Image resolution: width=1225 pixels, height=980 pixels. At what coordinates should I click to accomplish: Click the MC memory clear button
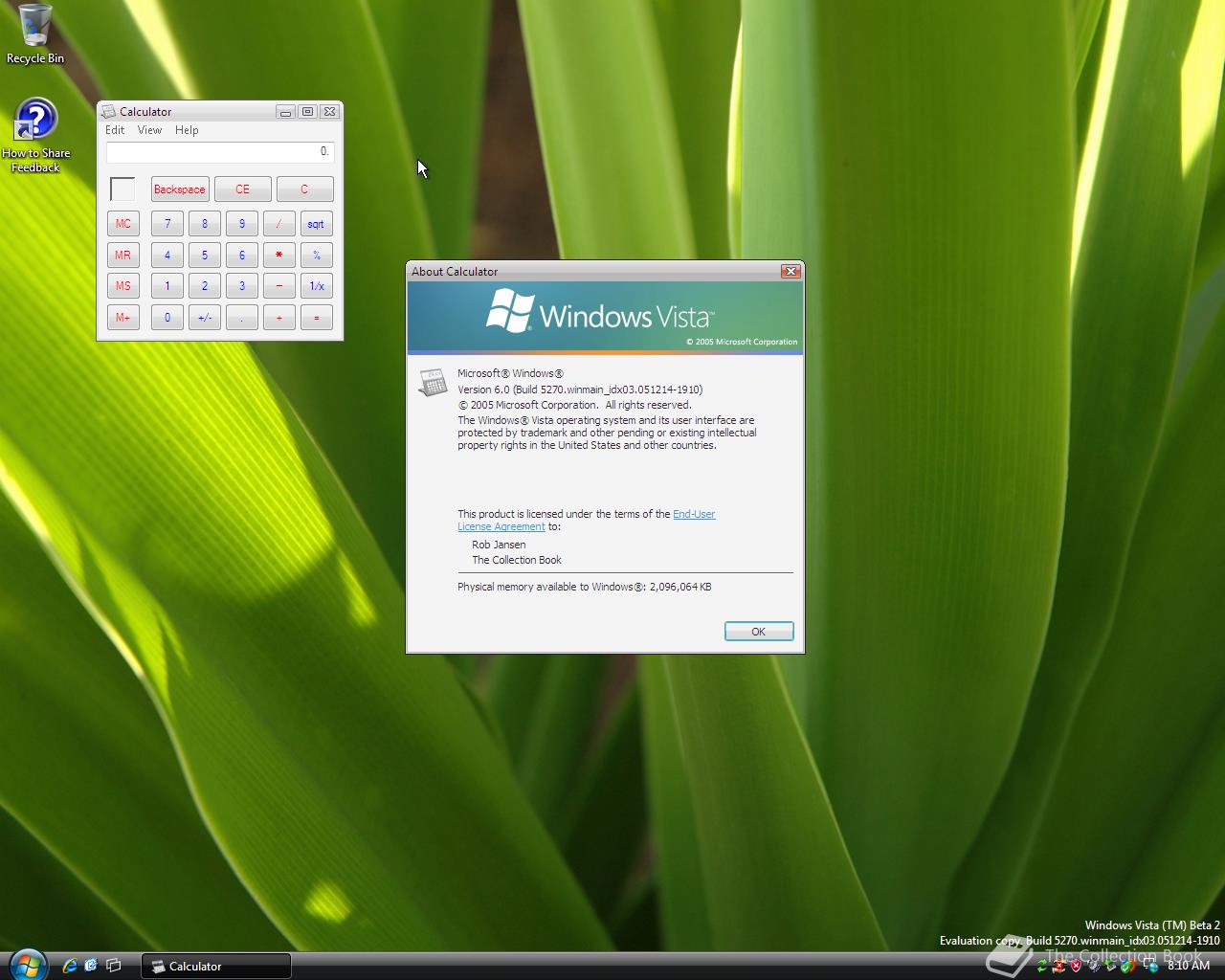pos(123,224)
